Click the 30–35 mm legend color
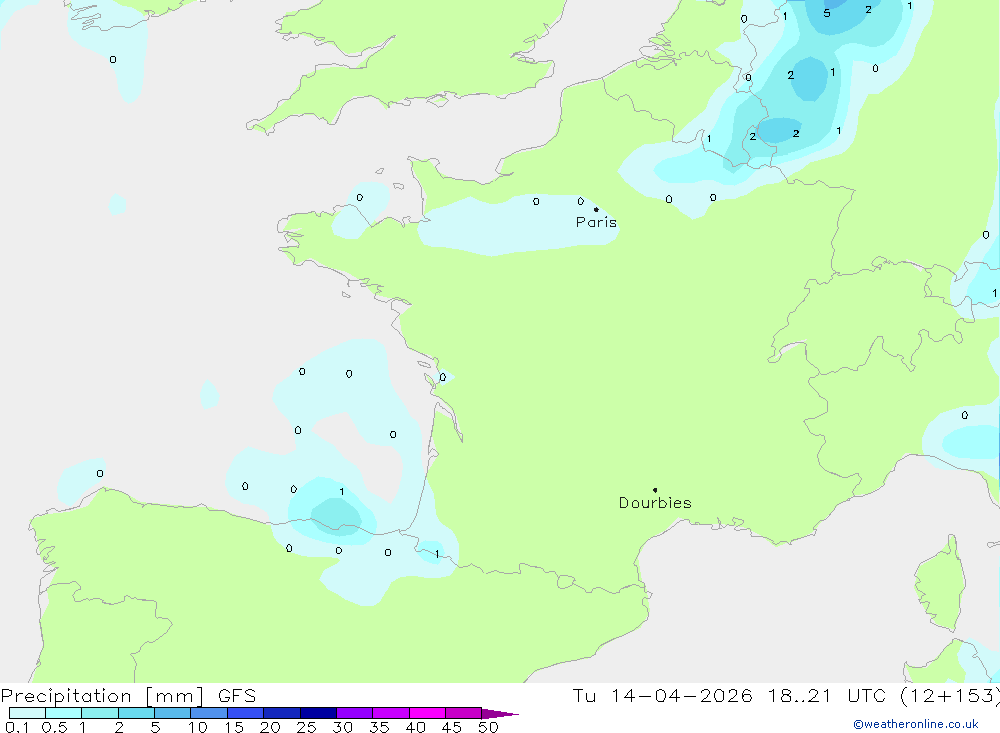The height and width of the screenshot is (733, 1000). [355, 713]
